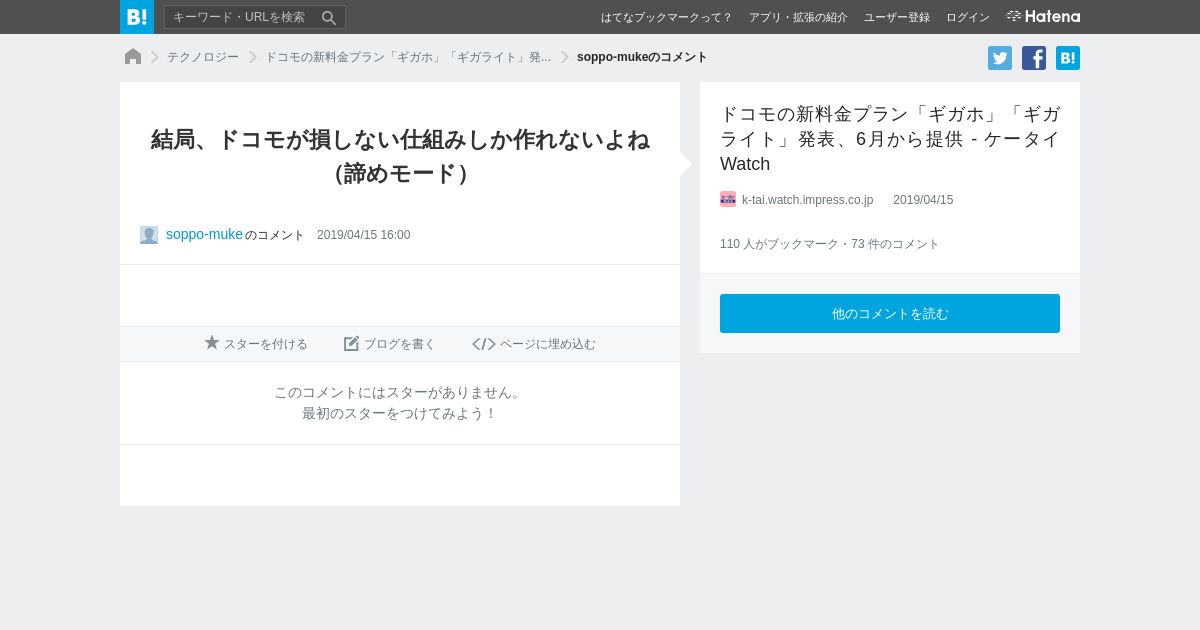The width and height of the screenshot is (1200, 630).
Task: Click the Hatena Bookmark B! logo
Action: click(x=137, y=17)
